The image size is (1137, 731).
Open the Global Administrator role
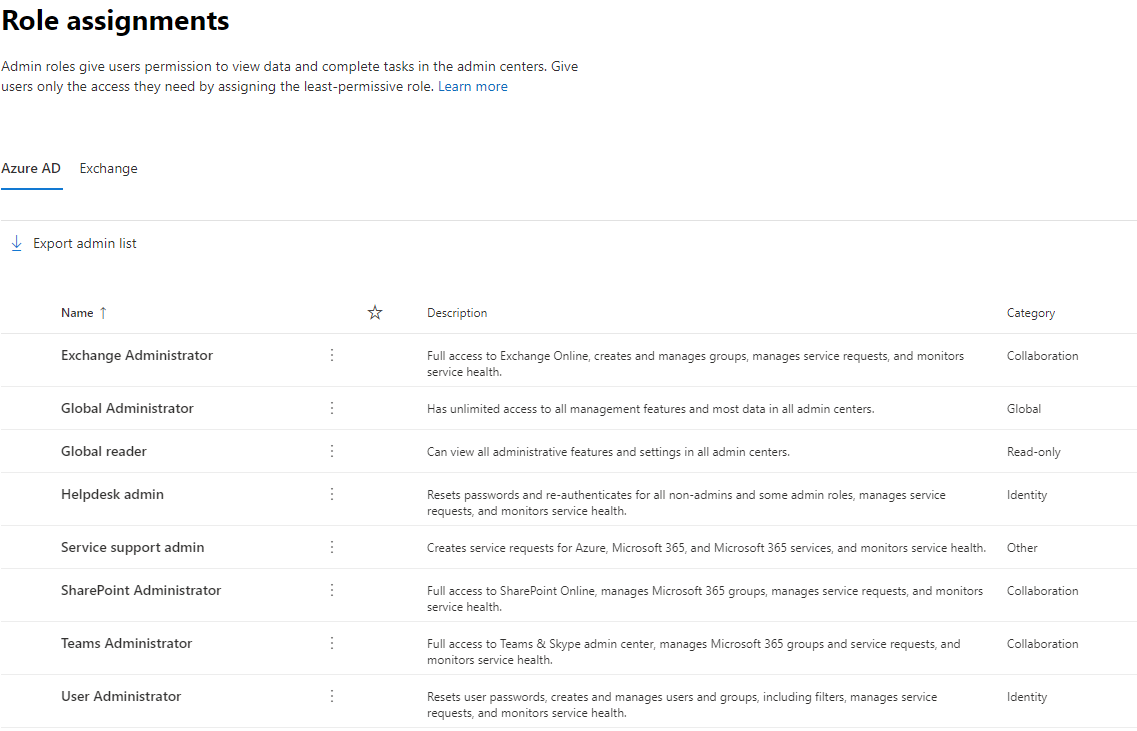(x=127, y=408)
